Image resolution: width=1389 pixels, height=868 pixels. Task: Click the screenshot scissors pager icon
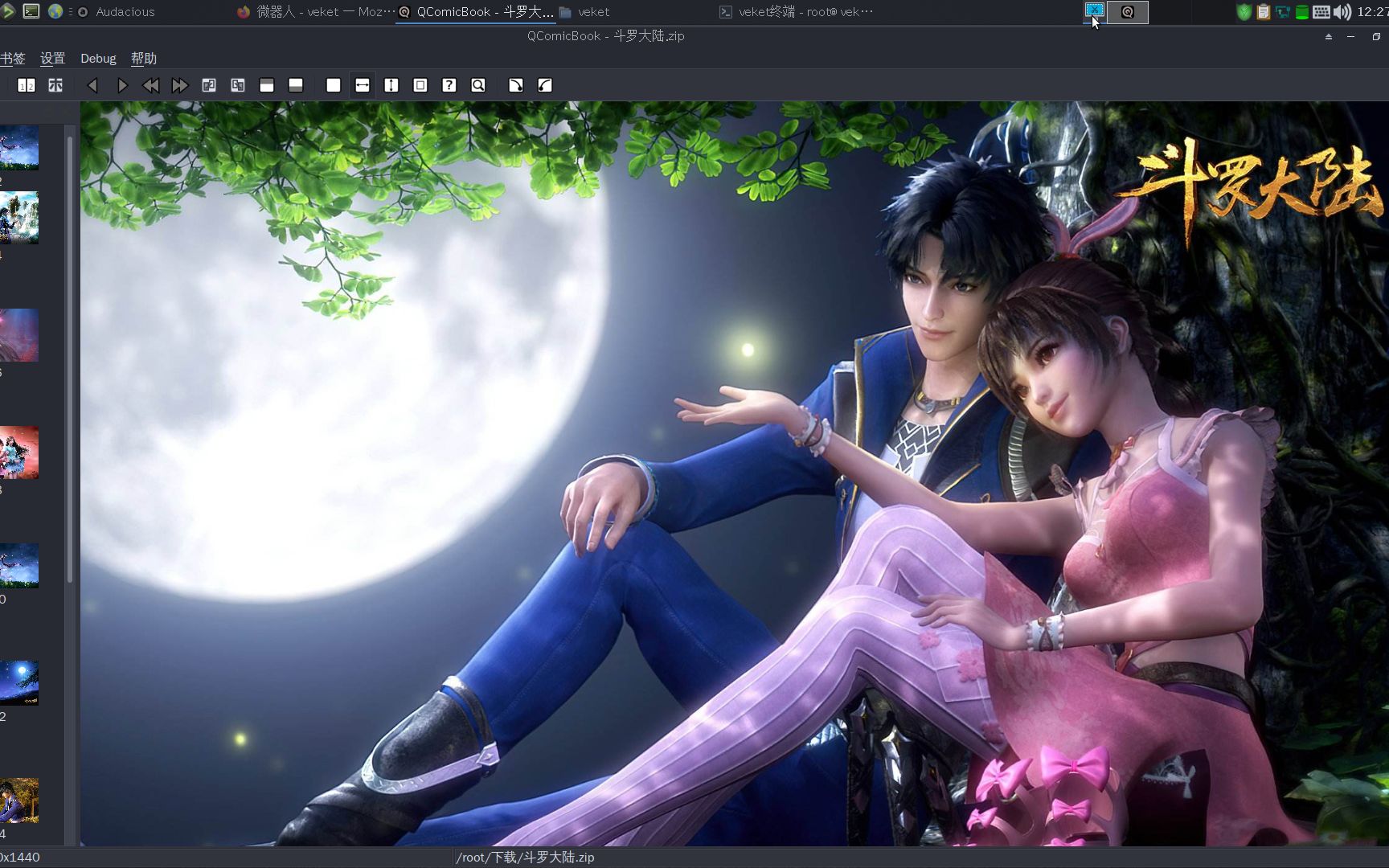(1095, 10)
